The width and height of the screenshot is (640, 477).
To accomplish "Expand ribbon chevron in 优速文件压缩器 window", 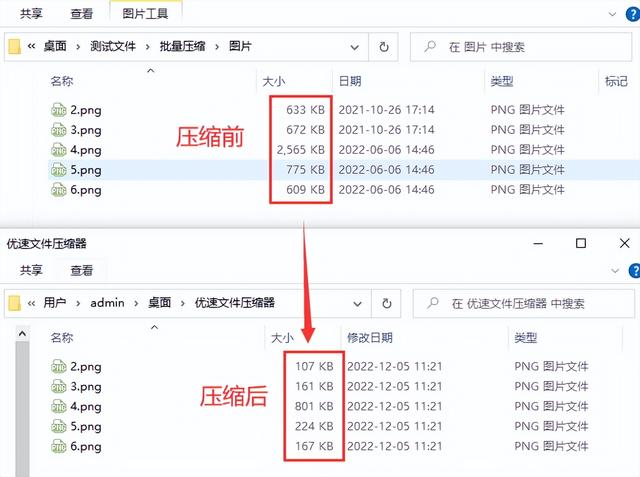I will point(615,271).
